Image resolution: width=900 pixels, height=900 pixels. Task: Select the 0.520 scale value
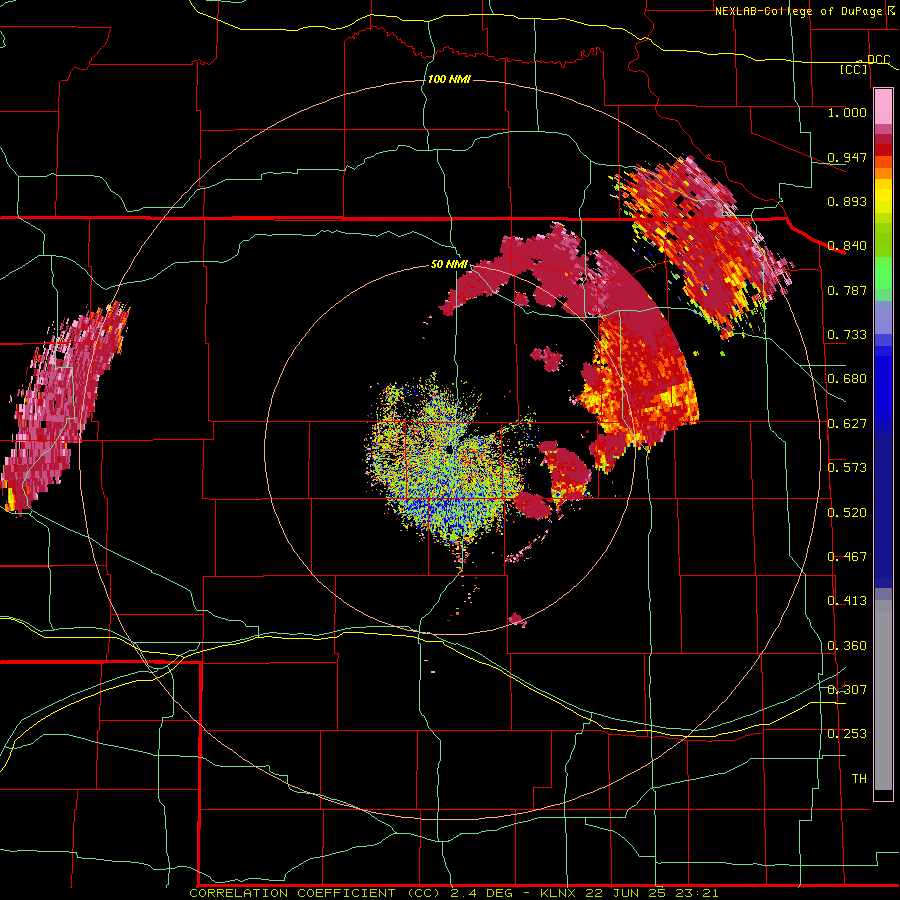[x=847, y=513]
